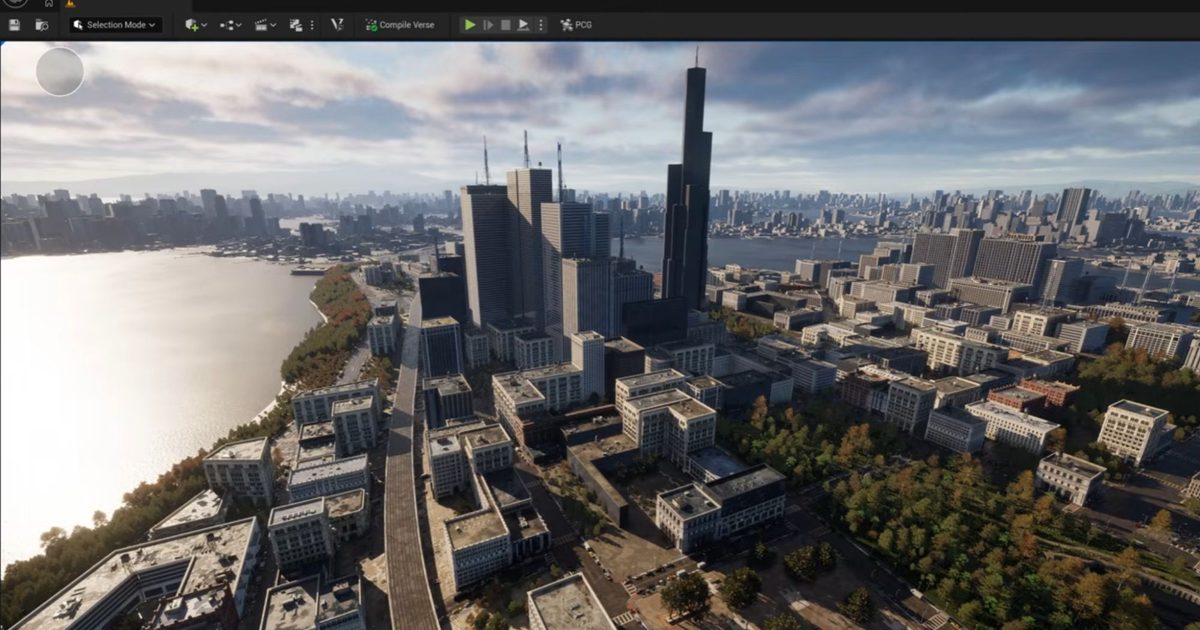Click the cinematics clapperboard icon
This screenshot has width=1200, height=630.
coord(261,25)
